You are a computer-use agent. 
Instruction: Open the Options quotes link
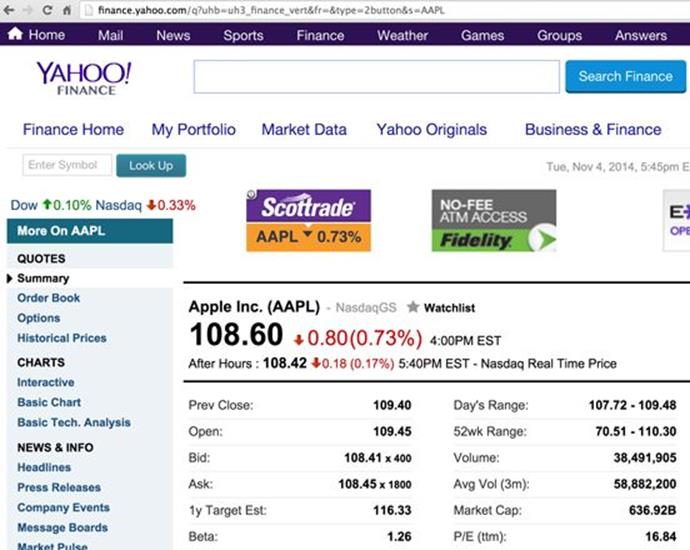pos(39,318)
